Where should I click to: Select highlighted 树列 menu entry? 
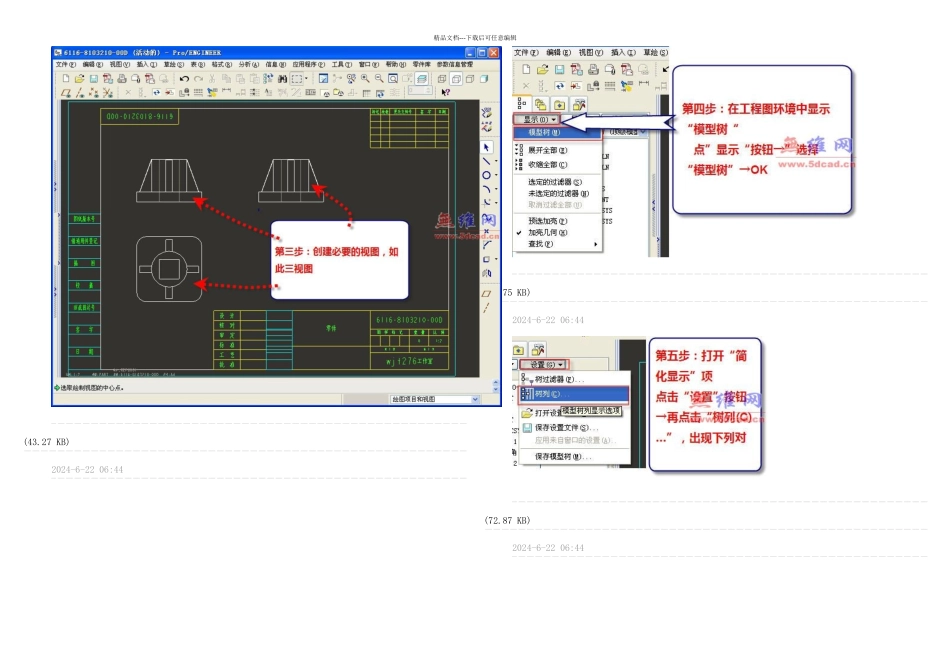tap(574, 394)
